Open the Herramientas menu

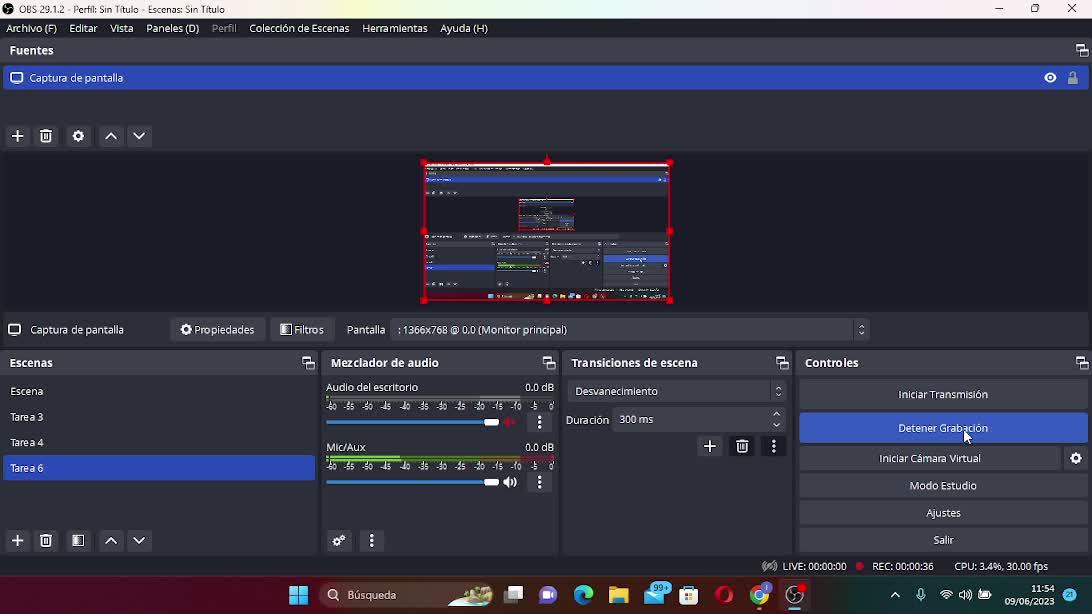point(394,28)
